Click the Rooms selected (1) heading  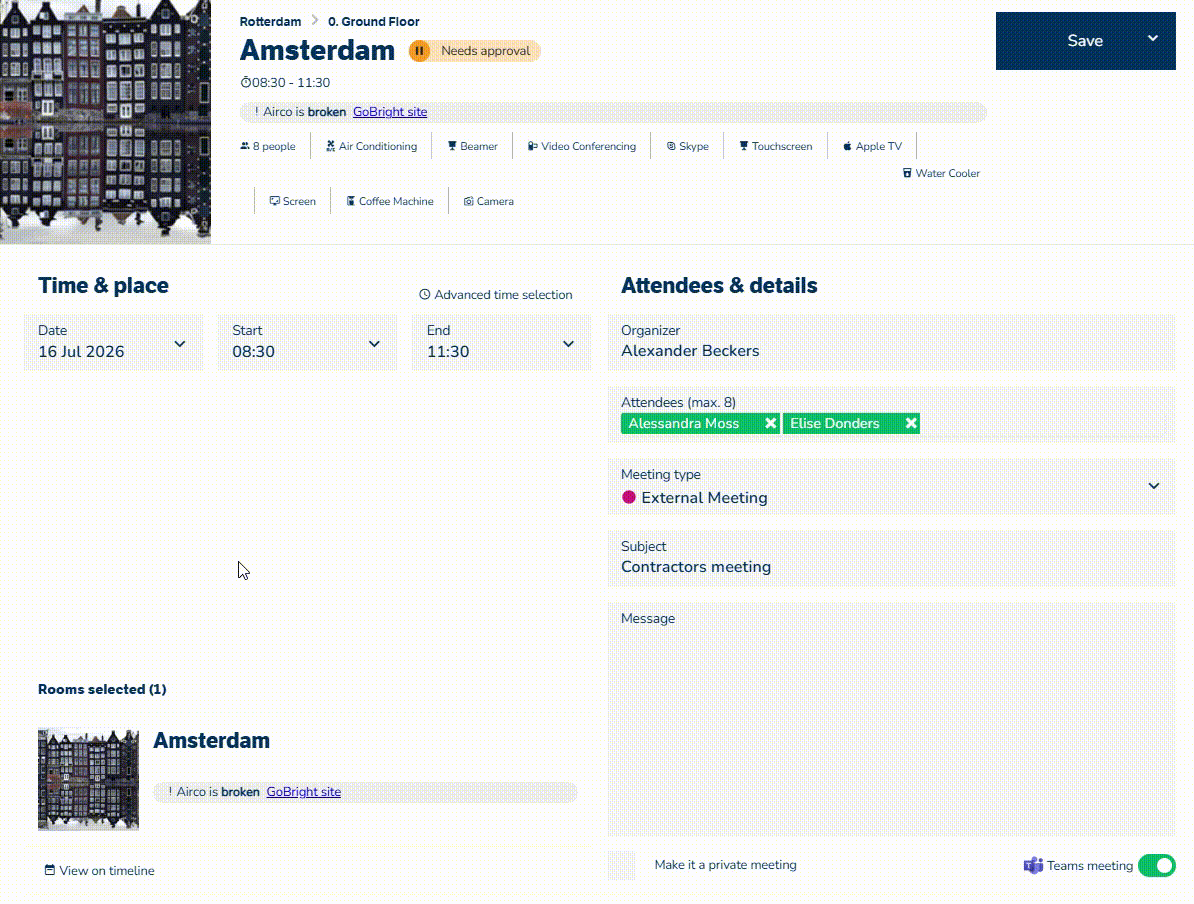point(102,689)
